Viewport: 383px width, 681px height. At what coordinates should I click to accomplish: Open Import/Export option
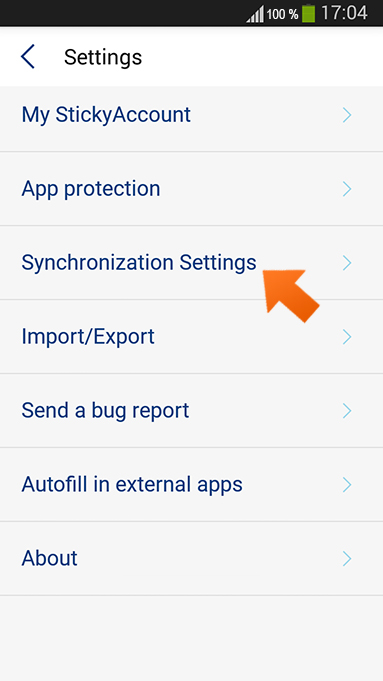tap(192, 337)
